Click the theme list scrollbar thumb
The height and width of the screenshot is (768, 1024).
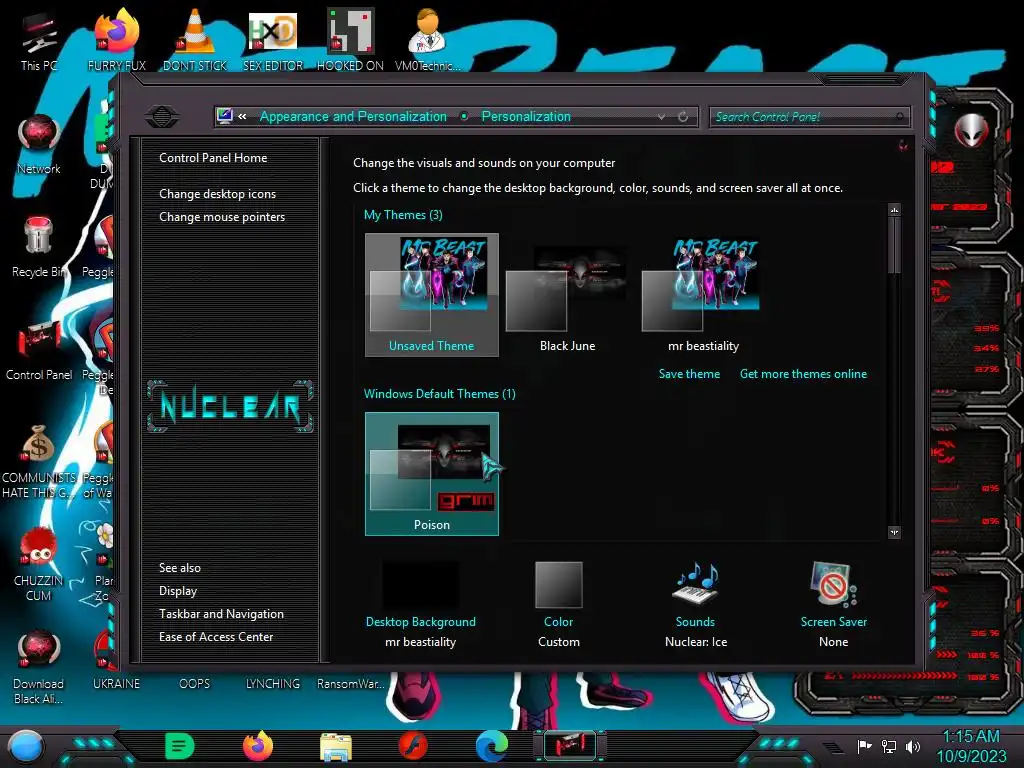click(894, 245)
